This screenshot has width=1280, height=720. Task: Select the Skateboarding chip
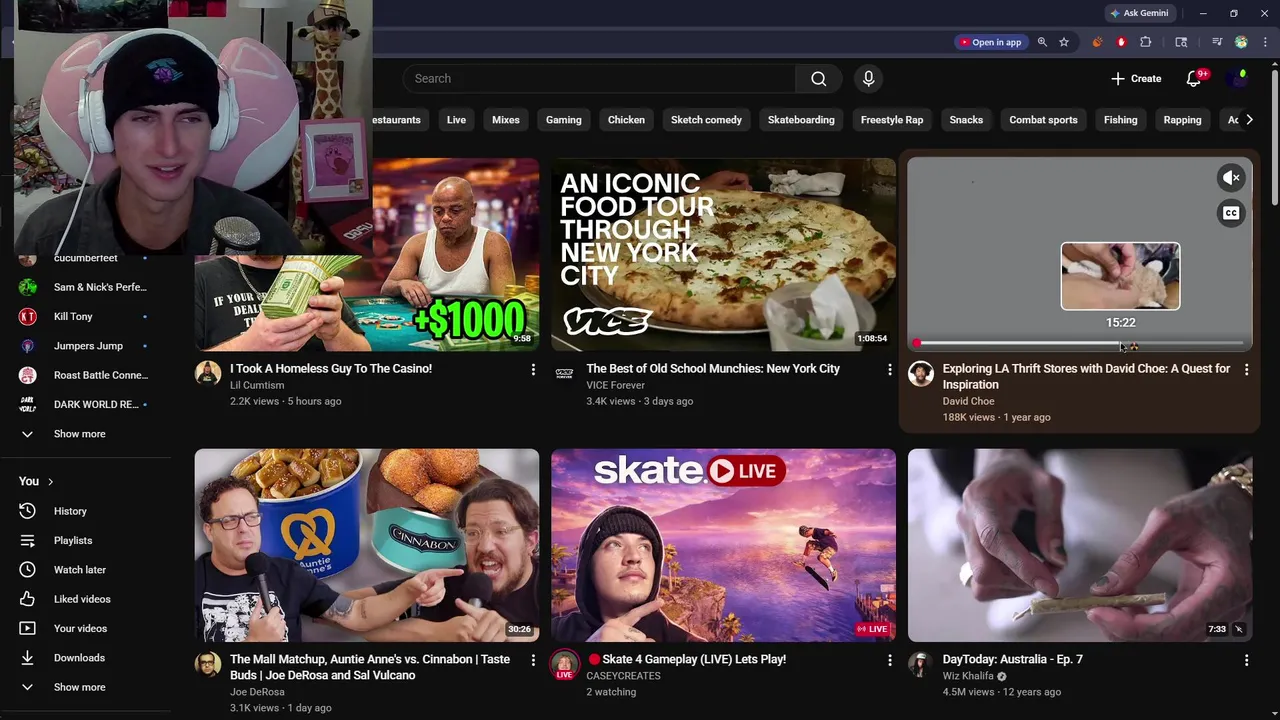(x=801, y=120)
